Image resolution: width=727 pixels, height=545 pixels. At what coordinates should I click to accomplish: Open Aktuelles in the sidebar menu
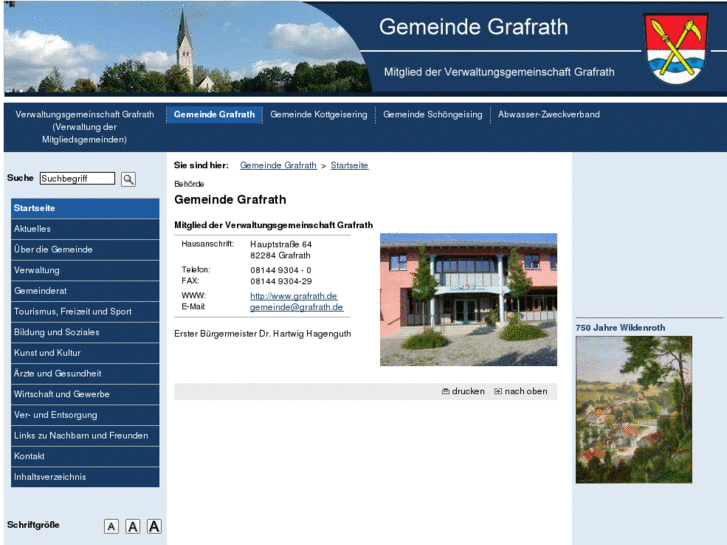(x=85, y=229)
